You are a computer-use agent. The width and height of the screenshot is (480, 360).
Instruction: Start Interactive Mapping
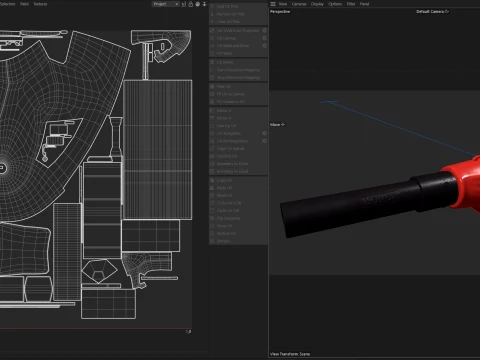pos(238,70)
